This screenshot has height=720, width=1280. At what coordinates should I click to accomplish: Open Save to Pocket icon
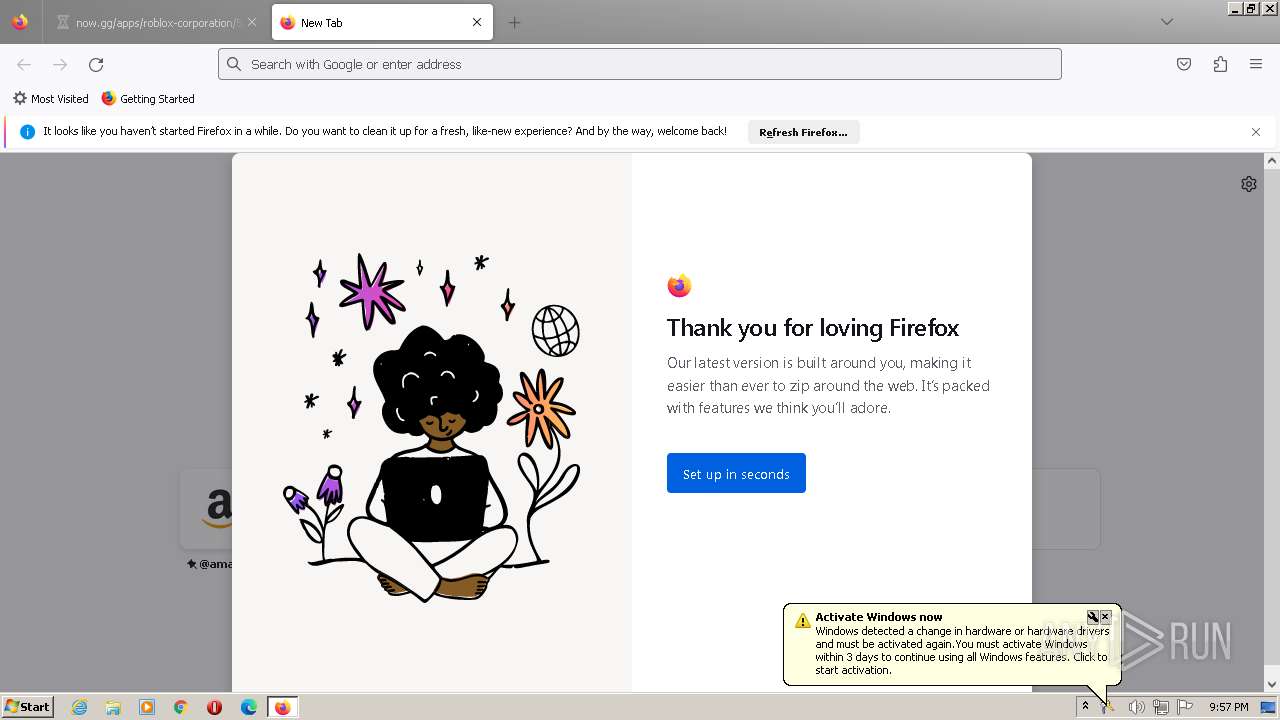tap(1184, 64)
